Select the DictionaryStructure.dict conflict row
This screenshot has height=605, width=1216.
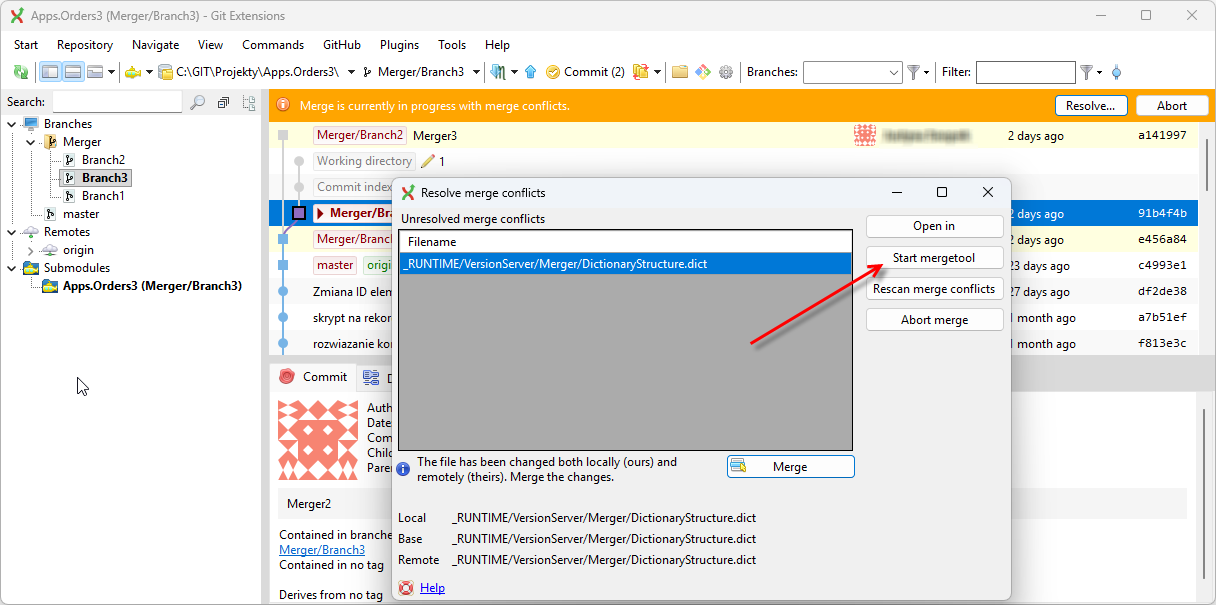pos(625,262)
